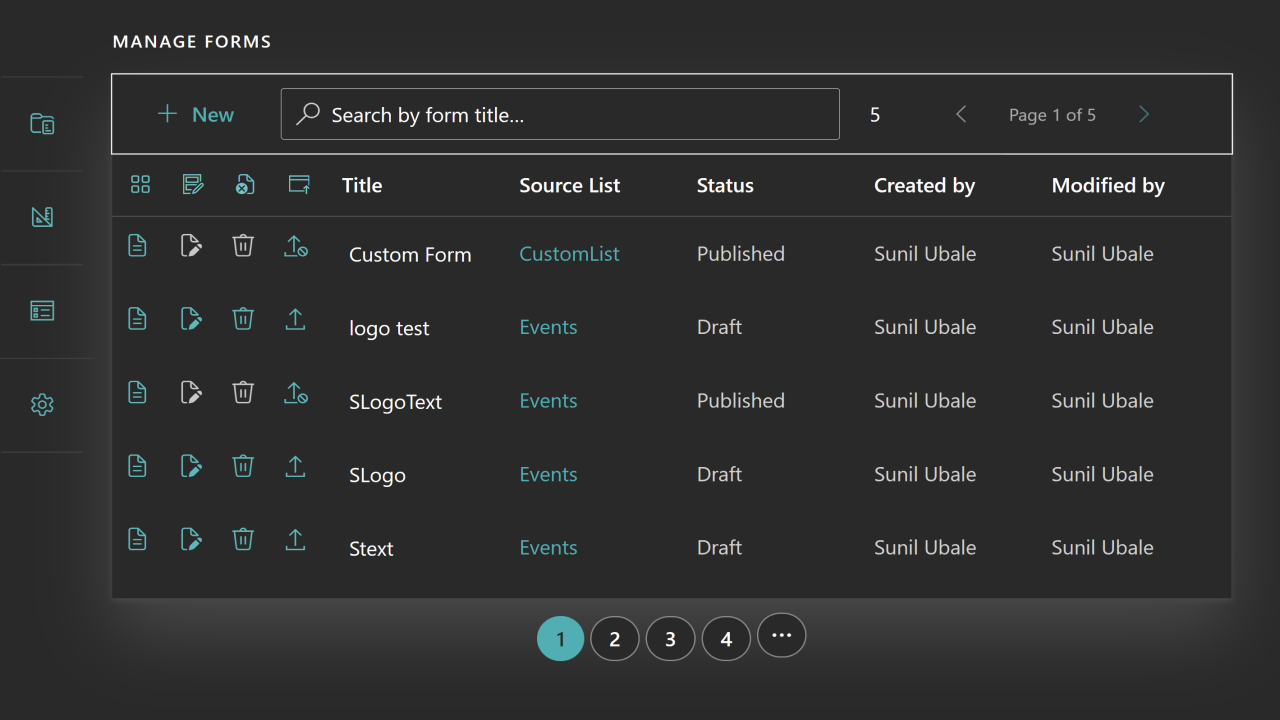
Task: Show more pages ellipsis button
Action: pos(782,635)
